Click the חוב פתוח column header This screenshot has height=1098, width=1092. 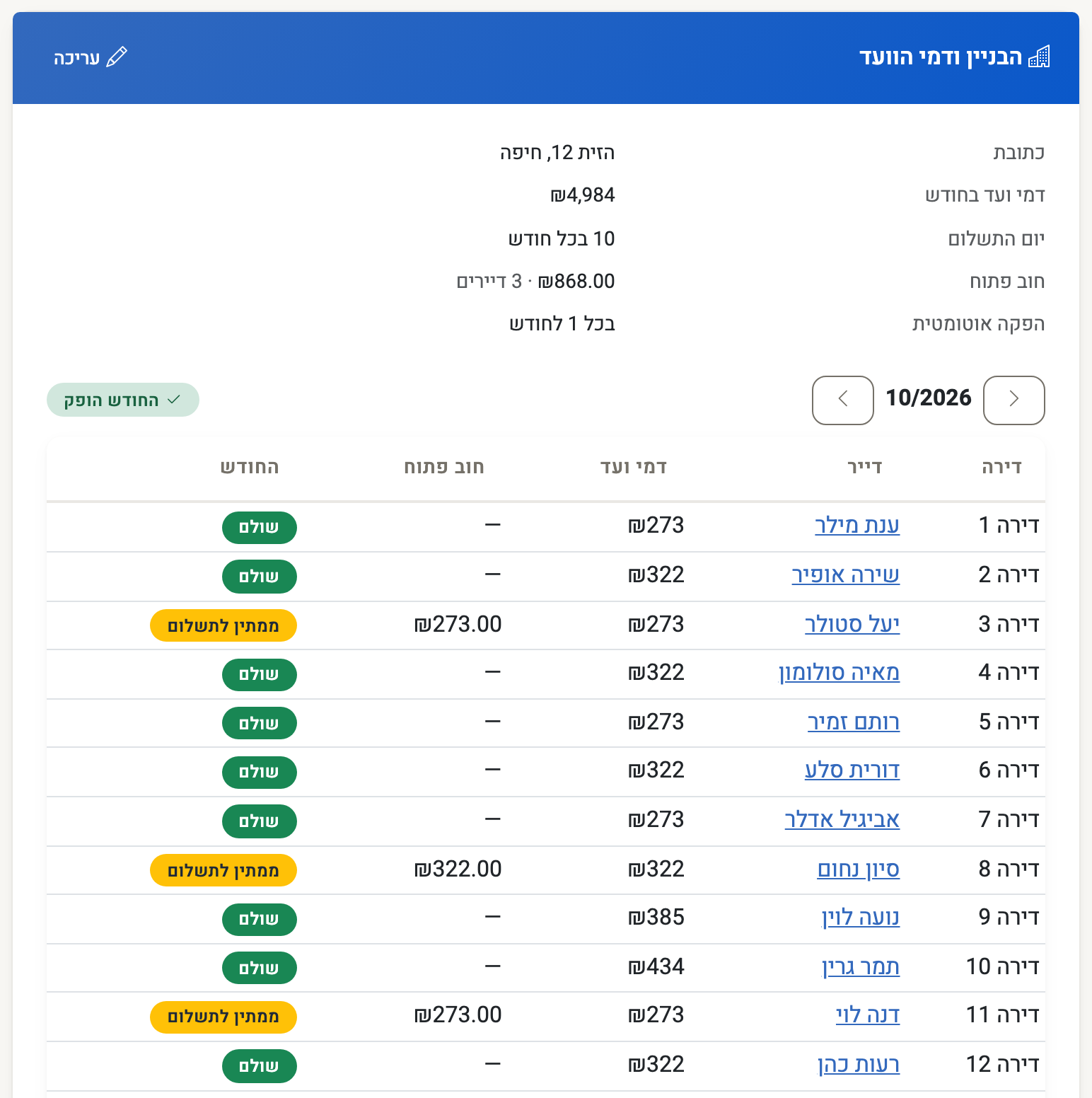(x=444, y=467)
